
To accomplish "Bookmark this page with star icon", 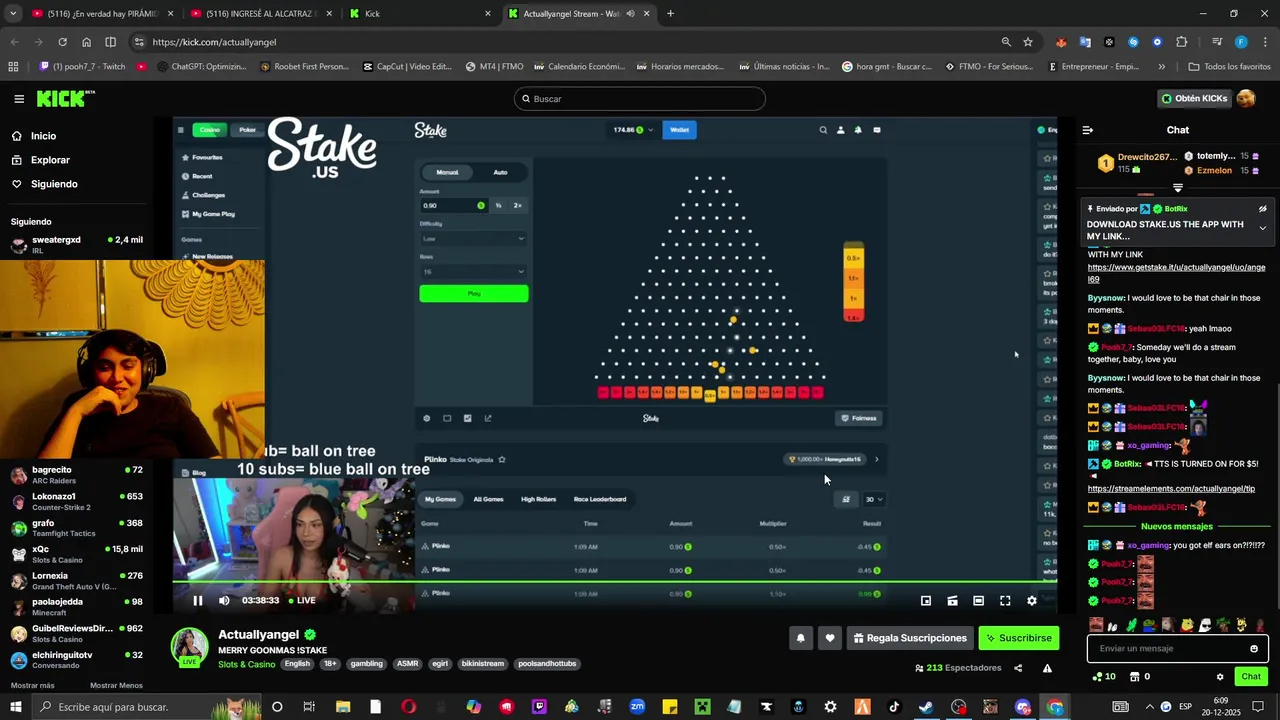I will (x=1028, y=42).
